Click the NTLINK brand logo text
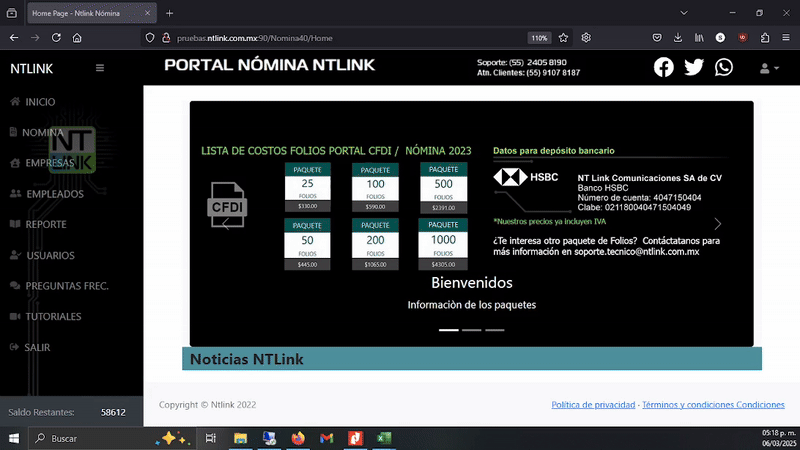The image size is (800, 450). (x=32, y=68)
